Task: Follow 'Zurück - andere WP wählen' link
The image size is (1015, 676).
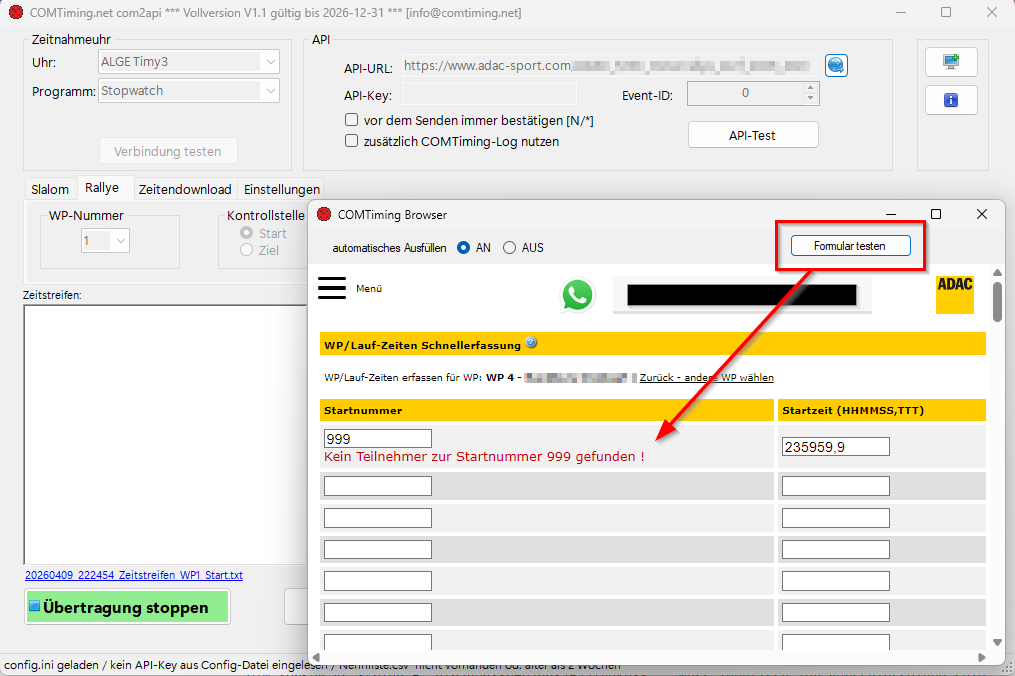Action: [x=706, y=378]
